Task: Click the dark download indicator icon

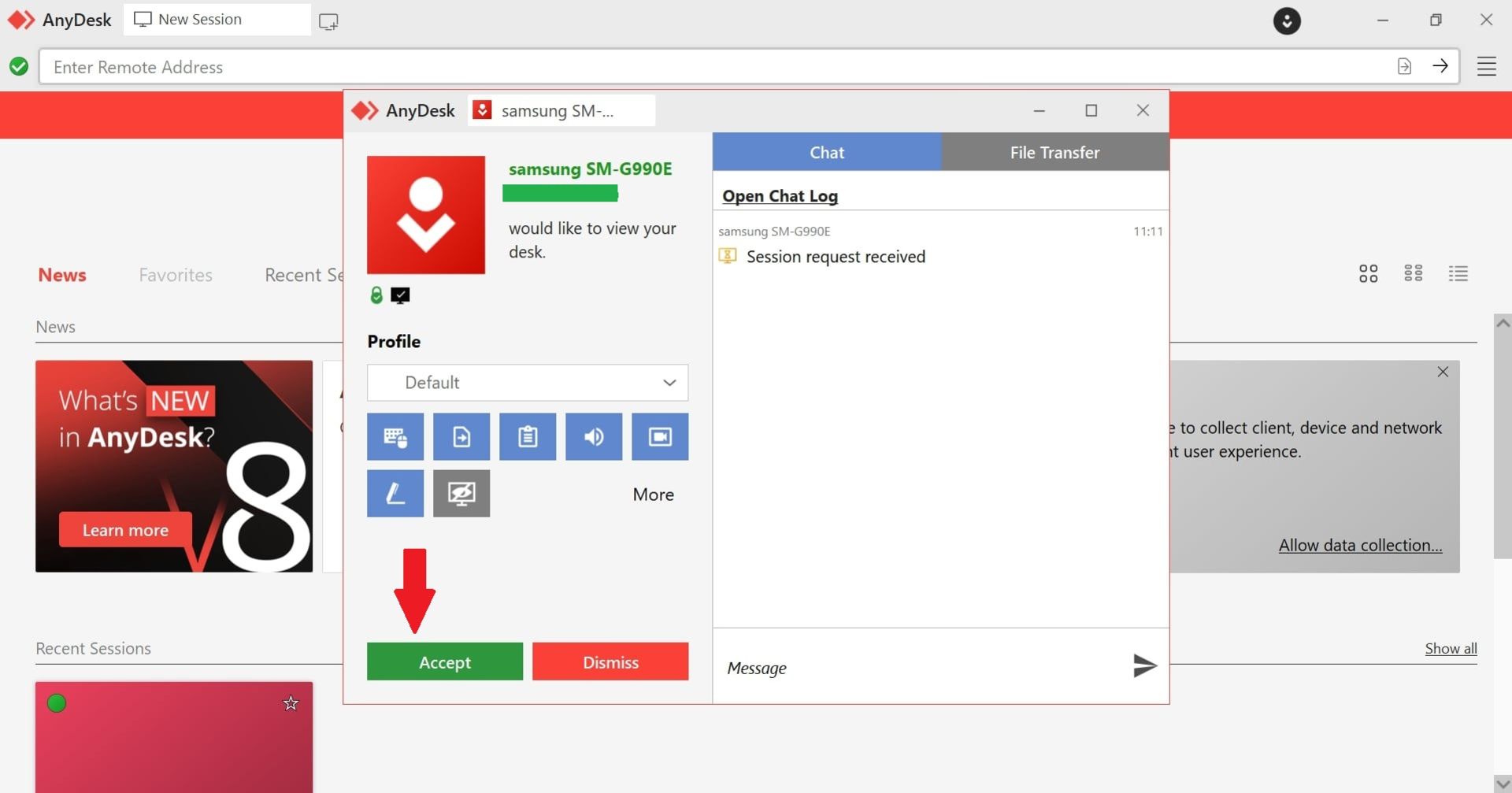Action: click(1287, 20)
